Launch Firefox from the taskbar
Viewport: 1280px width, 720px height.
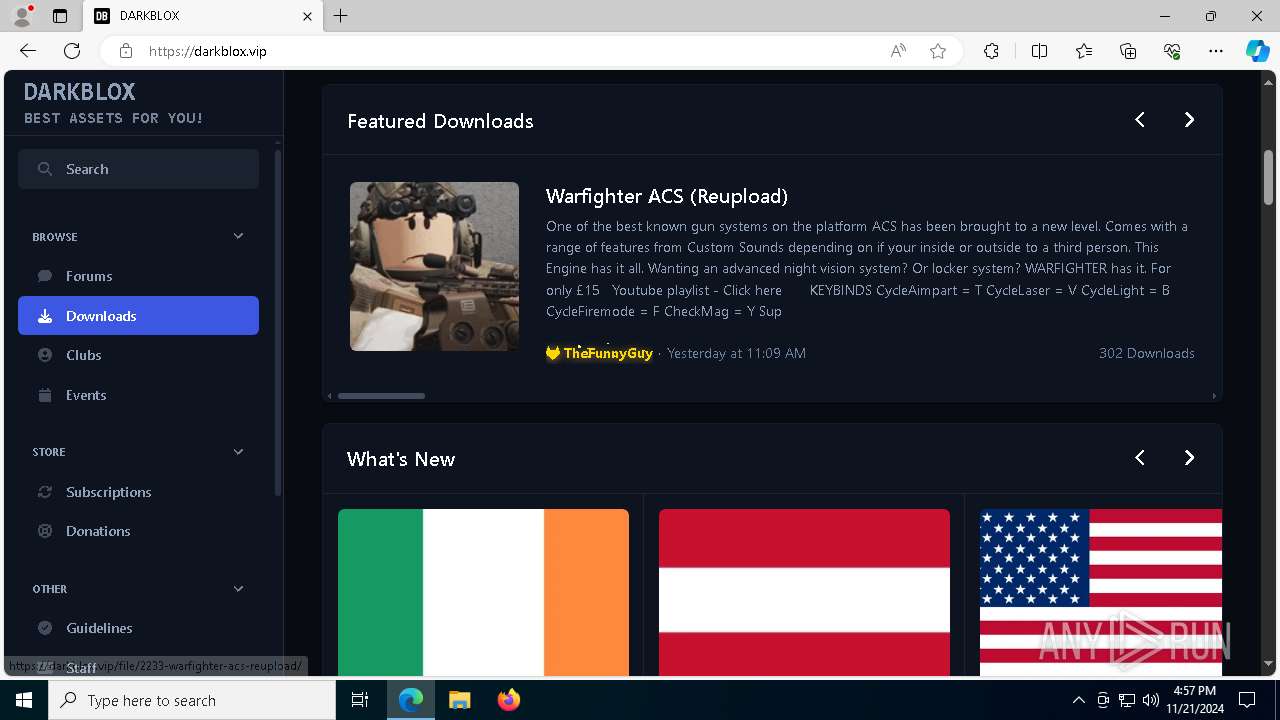pyautogui.click(x=508, y=700)
